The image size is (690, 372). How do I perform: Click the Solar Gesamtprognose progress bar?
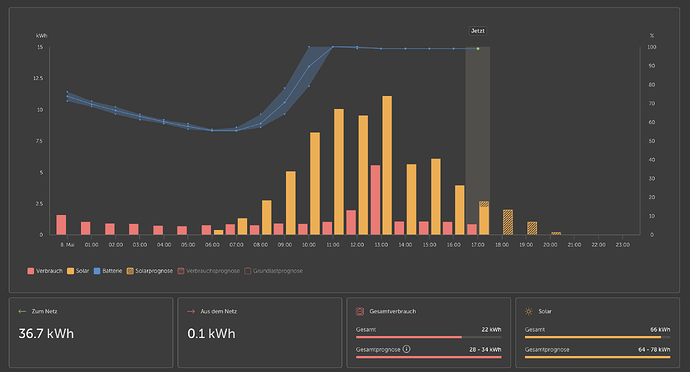pyautogui.click(x=597, y=357)
